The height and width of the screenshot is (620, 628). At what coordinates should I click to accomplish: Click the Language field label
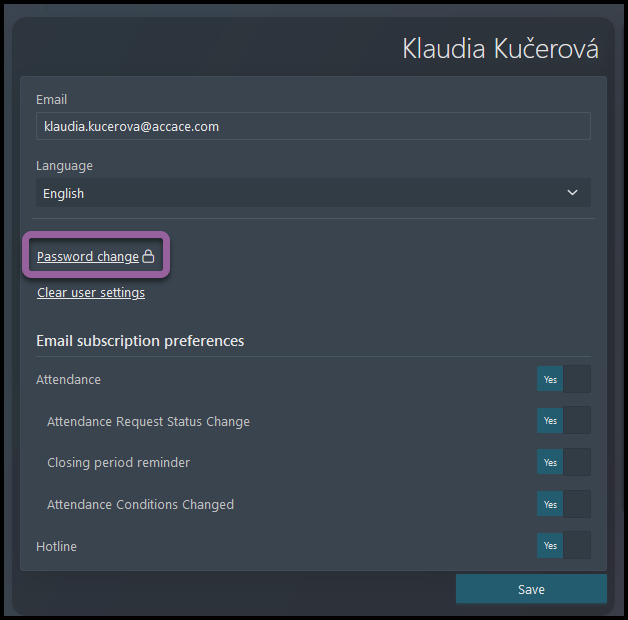[64, 165]
